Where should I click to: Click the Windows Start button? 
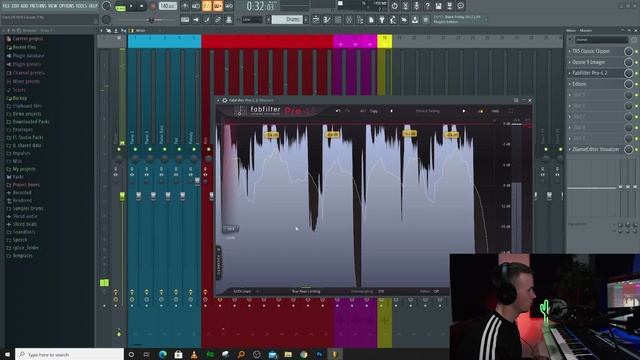point(7,354)
